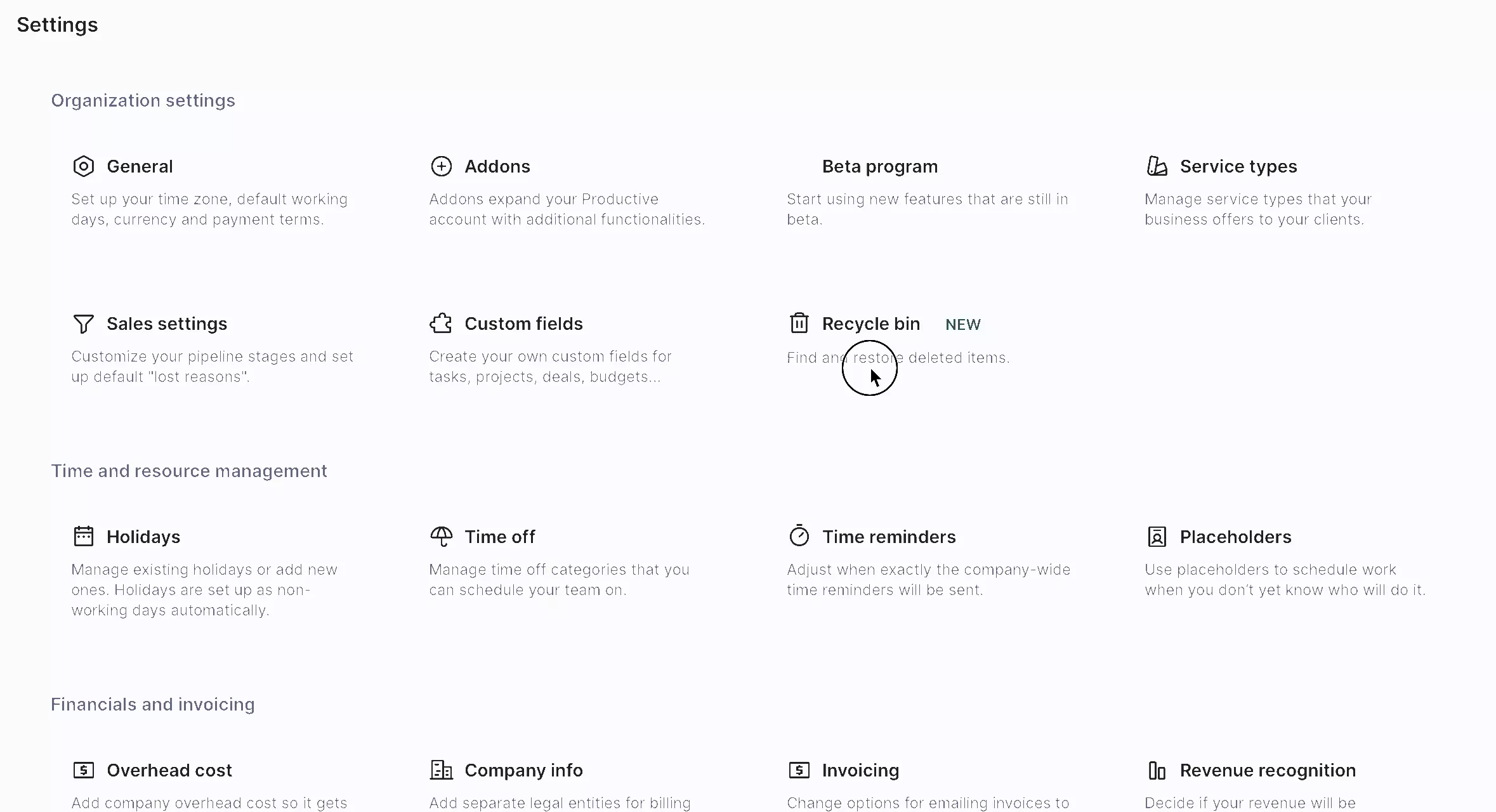Open Placeholders settings
Screen dimensions: 1496x812
pyautogui.click(x=1235, y=537)
